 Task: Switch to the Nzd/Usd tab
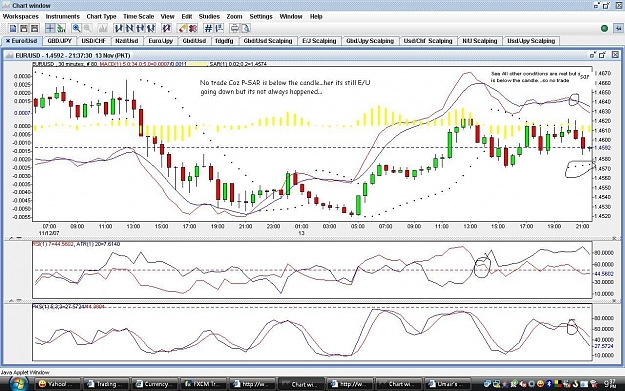tap(126, 41)
